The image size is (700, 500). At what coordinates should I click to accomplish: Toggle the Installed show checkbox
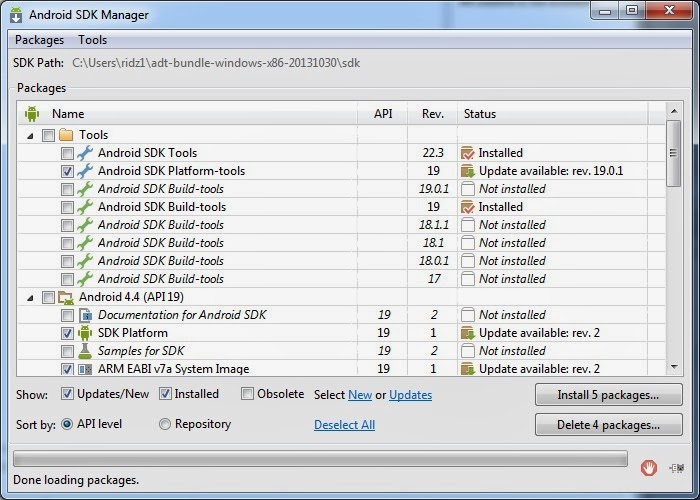coord(165,394)
